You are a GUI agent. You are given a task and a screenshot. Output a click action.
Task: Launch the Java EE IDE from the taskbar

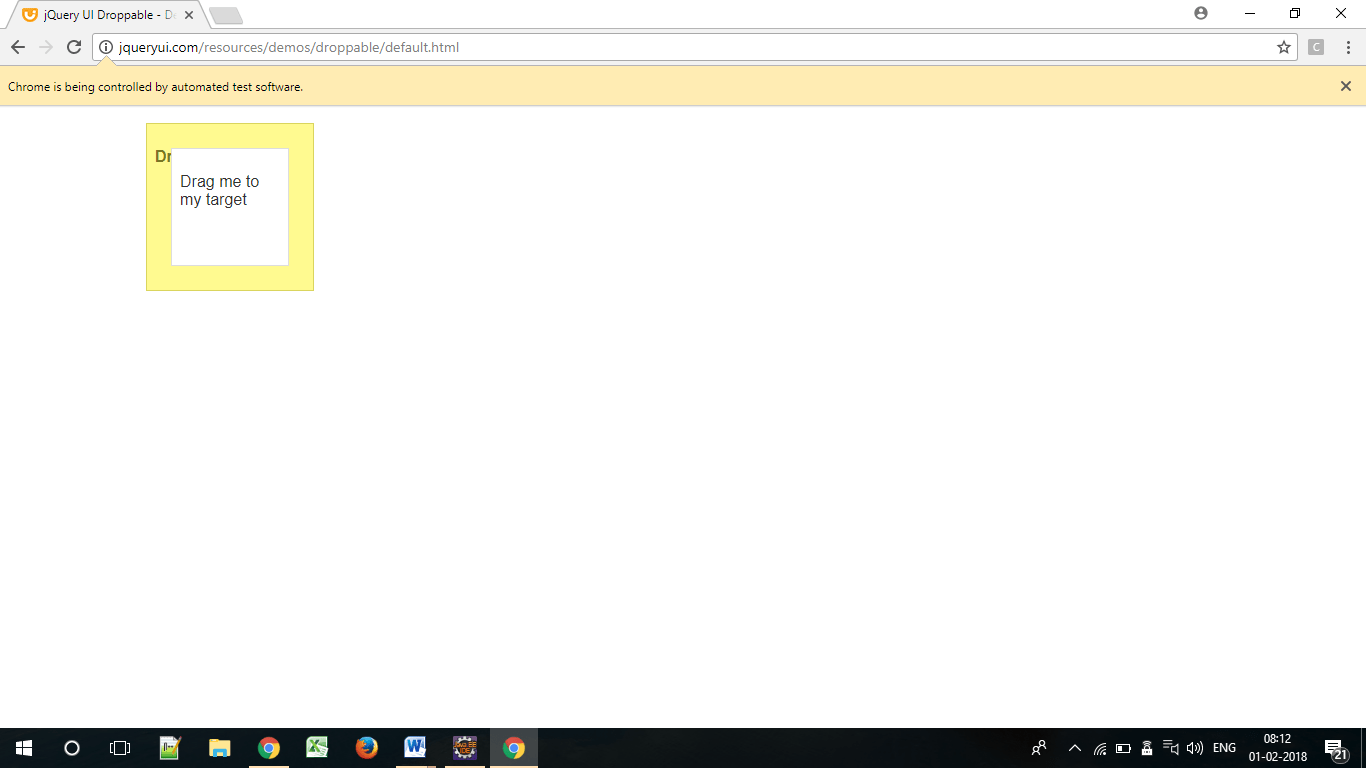point(464,747)
